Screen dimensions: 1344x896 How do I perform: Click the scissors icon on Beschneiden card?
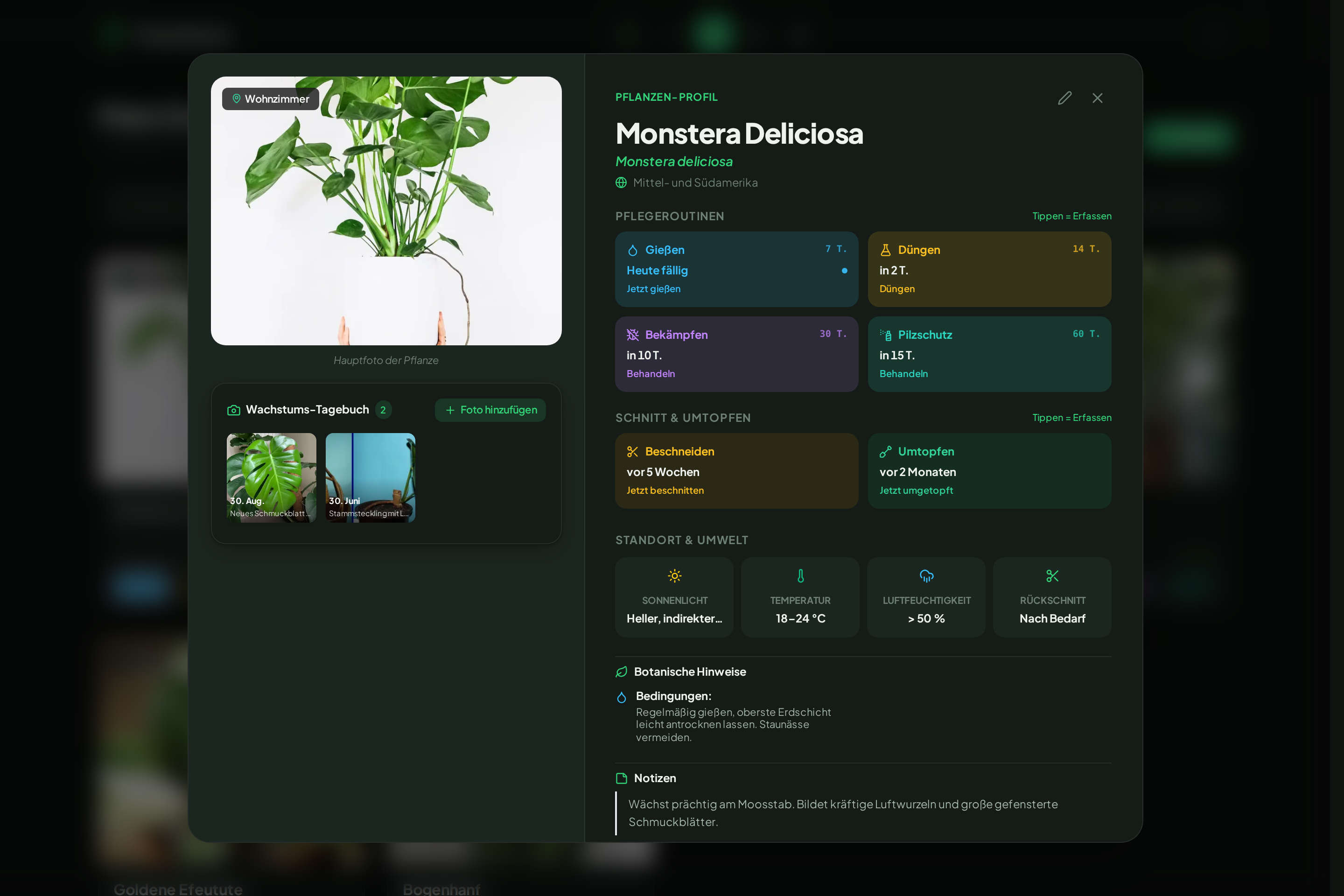coord(633,451)
